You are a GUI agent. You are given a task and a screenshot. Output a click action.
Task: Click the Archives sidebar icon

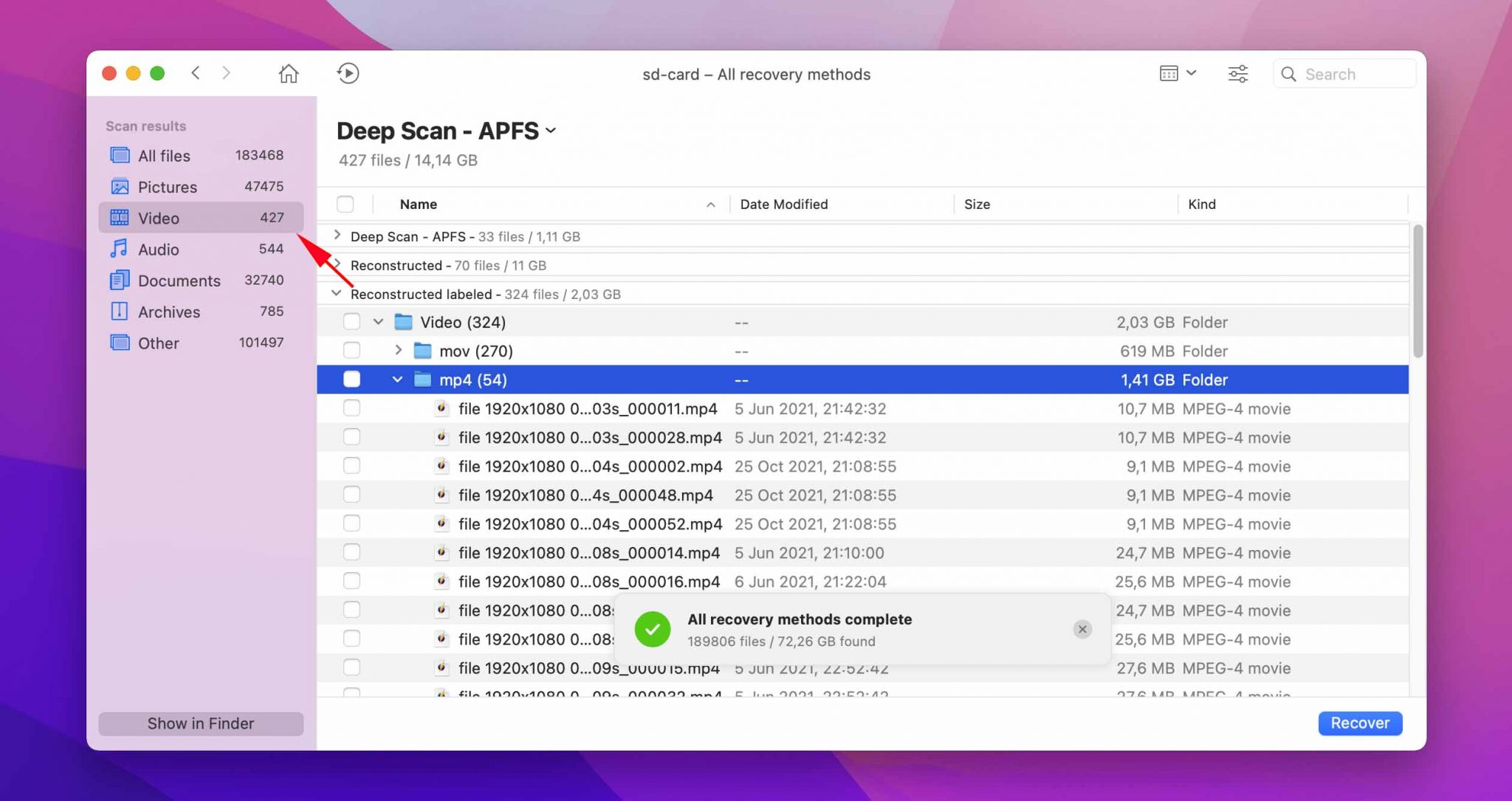coord(120,312)
